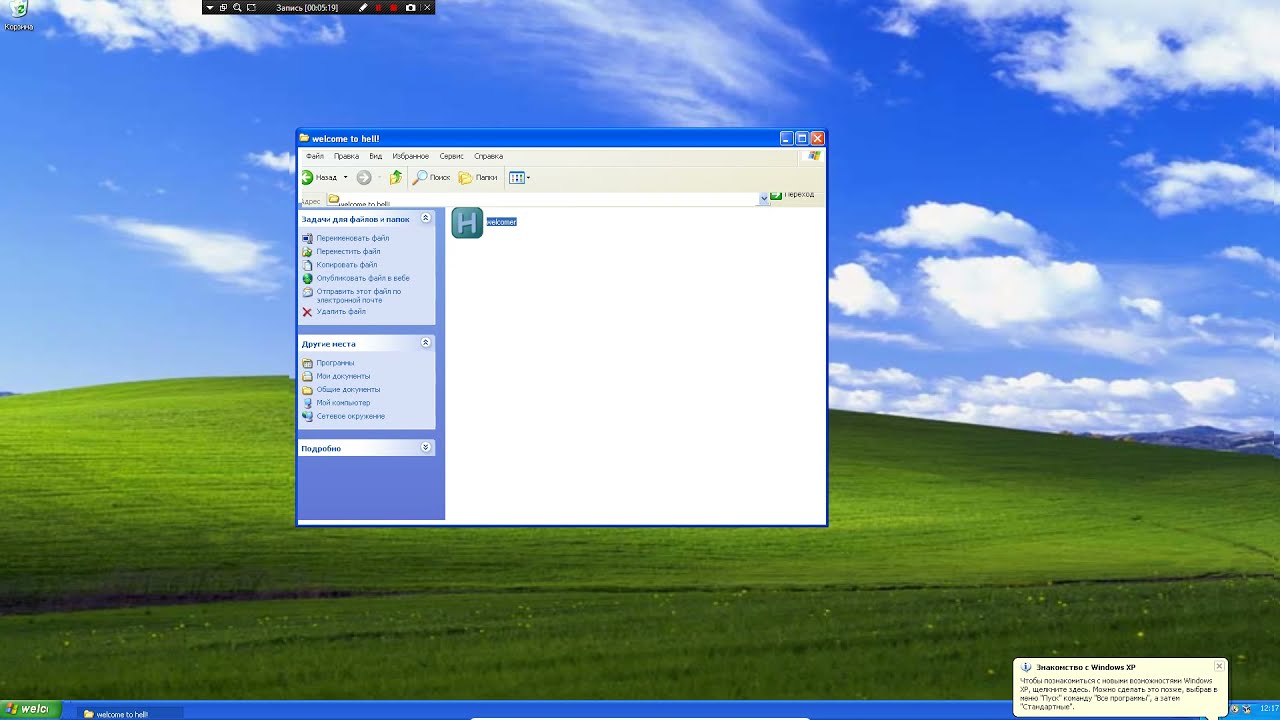Pause the screen recording

(x=378, y=8)
